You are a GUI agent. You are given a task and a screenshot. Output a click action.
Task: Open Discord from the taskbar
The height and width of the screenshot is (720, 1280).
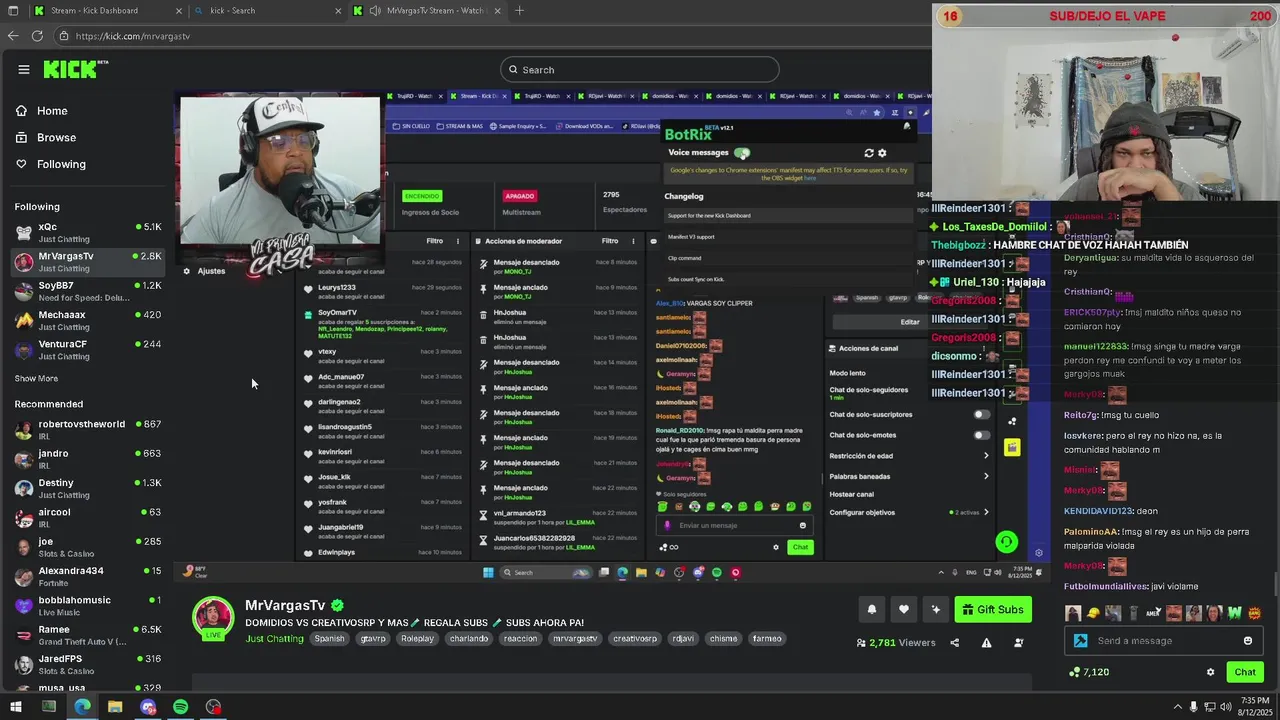pos(148,707)
